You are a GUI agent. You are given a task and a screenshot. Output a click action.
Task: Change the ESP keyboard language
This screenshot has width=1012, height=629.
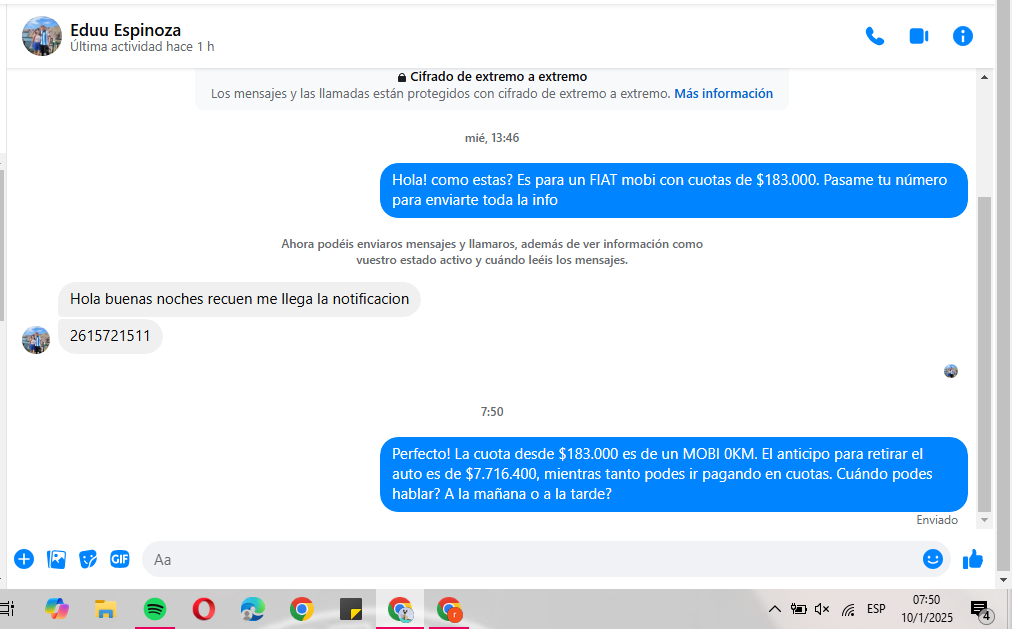pyautogui.click(x=876, y=609)
